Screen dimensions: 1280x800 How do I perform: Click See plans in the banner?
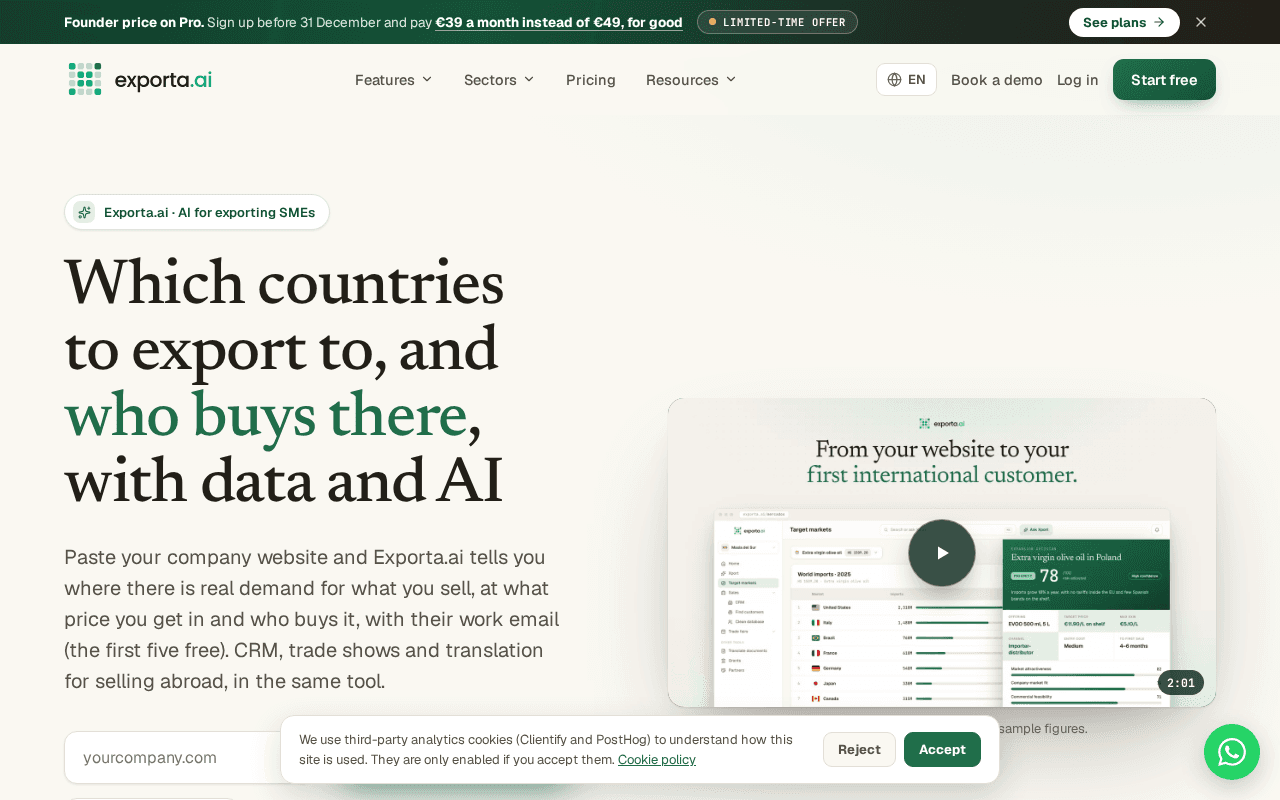[1124, 22]
